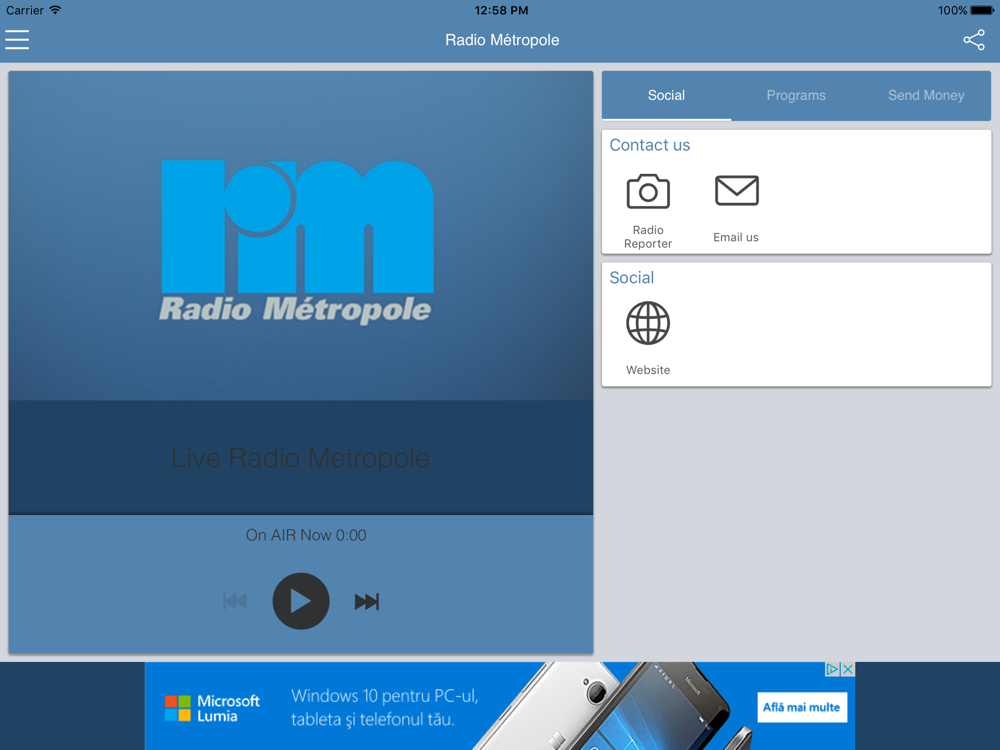Click the AdChoices triangle icon
Viewport: 1000px width, 750px height.
[x=831, y=670]
